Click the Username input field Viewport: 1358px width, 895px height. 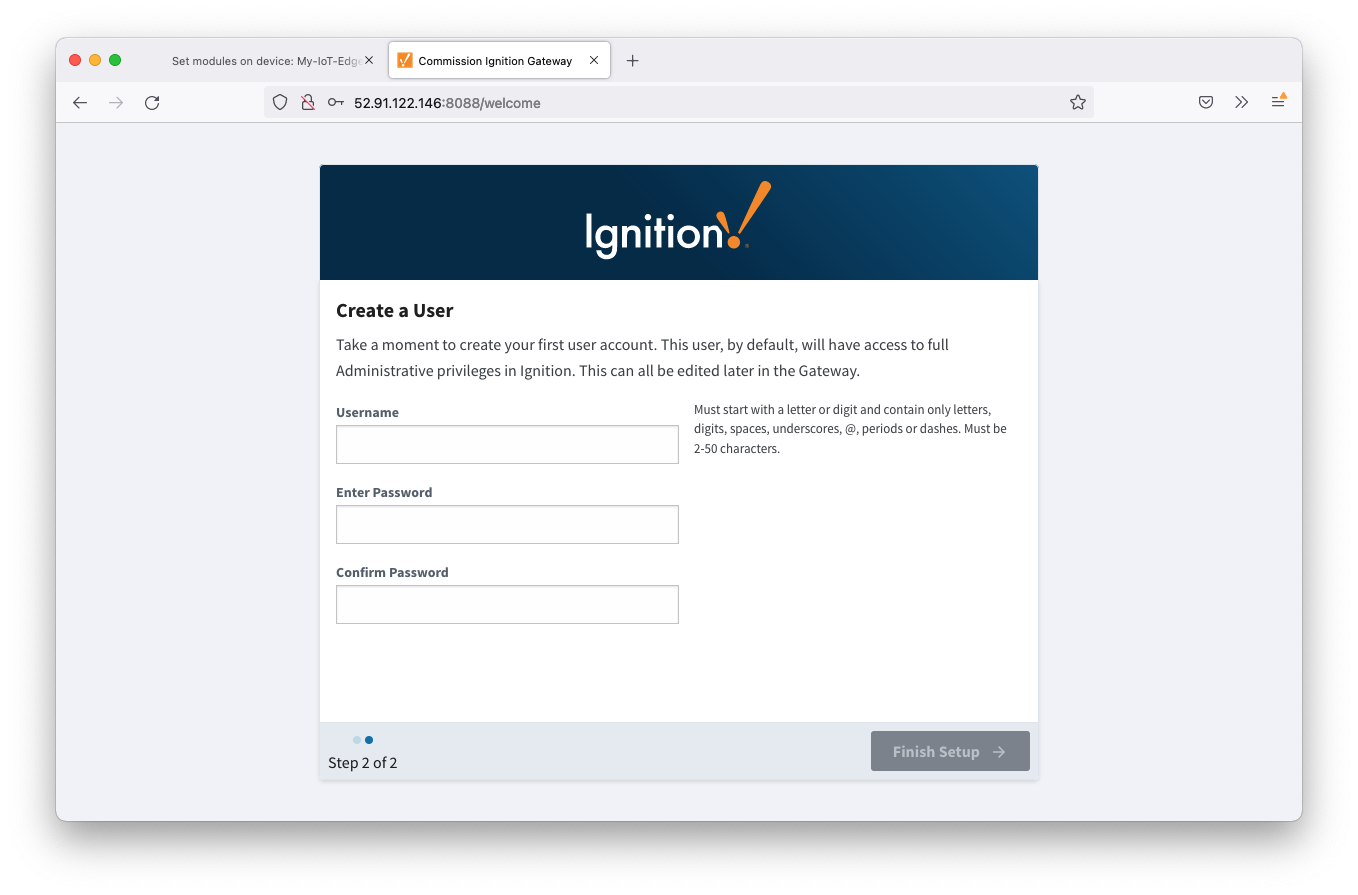(507, 444)
